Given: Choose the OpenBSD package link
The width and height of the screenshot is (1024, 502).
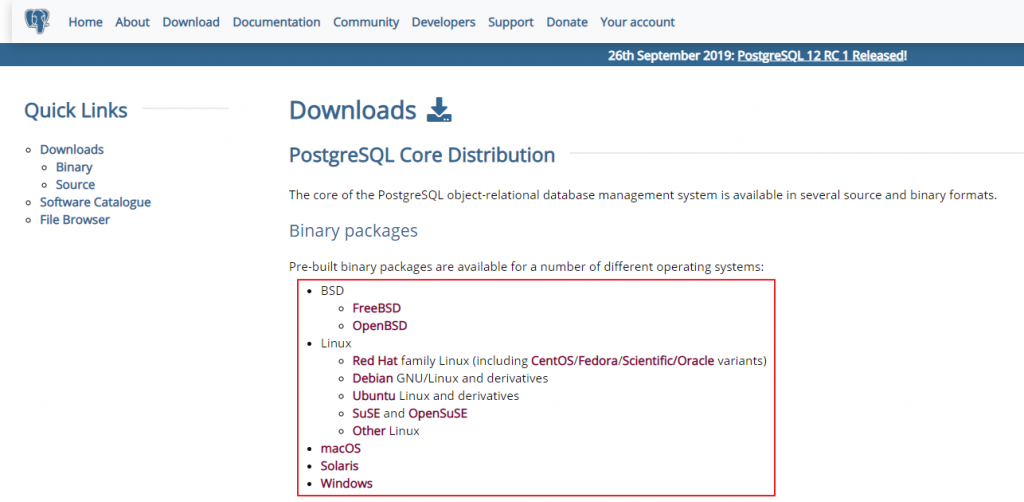Looking at the screenshot, I should pyautogui.click(x=379, y=325).
